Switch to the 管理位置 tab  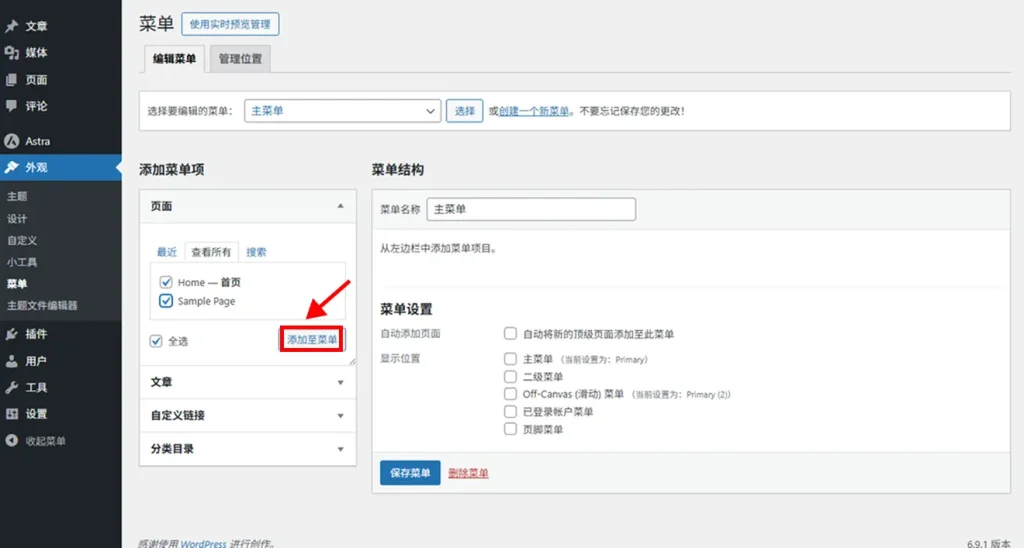[240, 59]
